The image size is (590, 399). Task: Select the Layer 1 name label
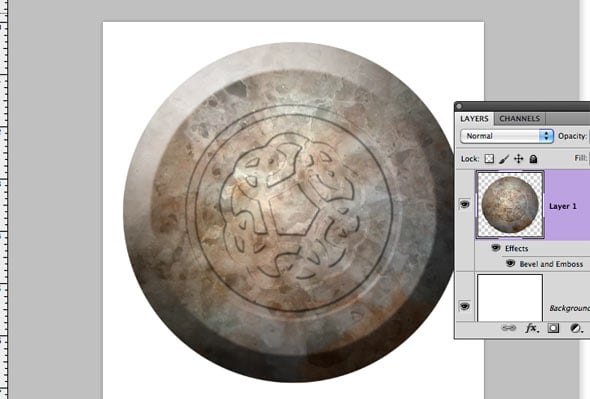pos(563,206)
